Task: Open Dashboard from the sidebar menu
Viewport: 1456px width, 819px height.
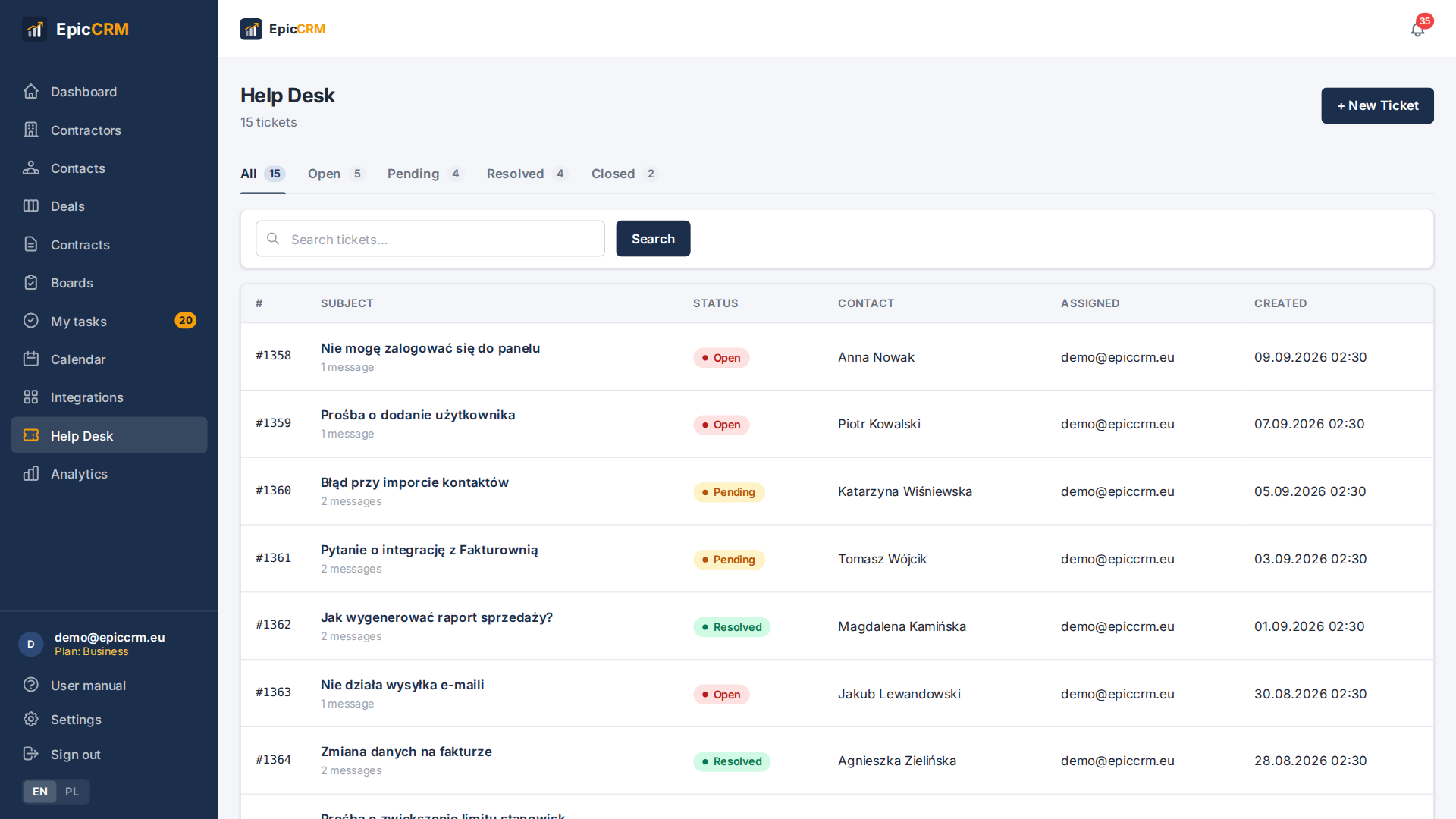Action: [109, 92]
